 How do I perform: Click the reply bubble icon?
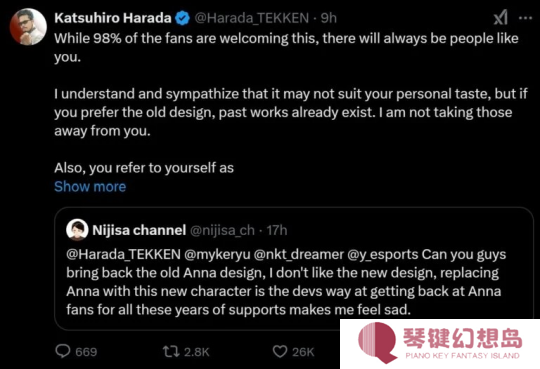[63, 351]
